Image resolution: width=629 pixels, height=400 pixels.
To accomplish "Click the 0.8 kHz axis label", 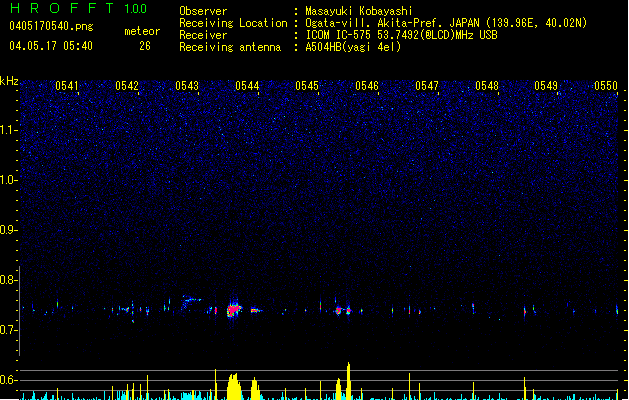I will [9, 280].
